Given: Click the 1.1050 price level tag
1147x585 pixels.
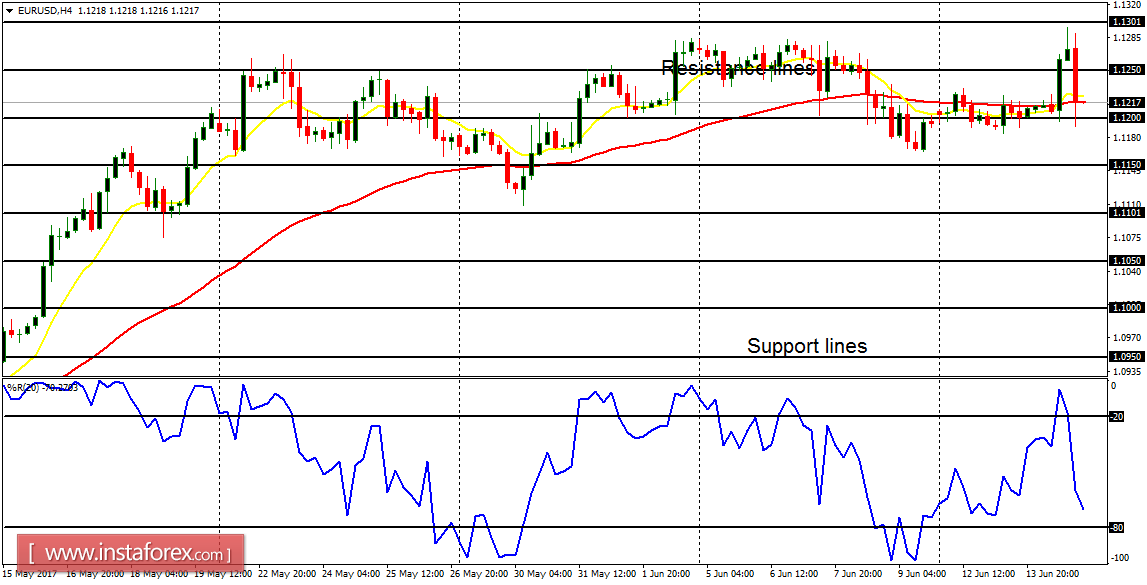Looking at the screenshot, I should pos(1127,260).
